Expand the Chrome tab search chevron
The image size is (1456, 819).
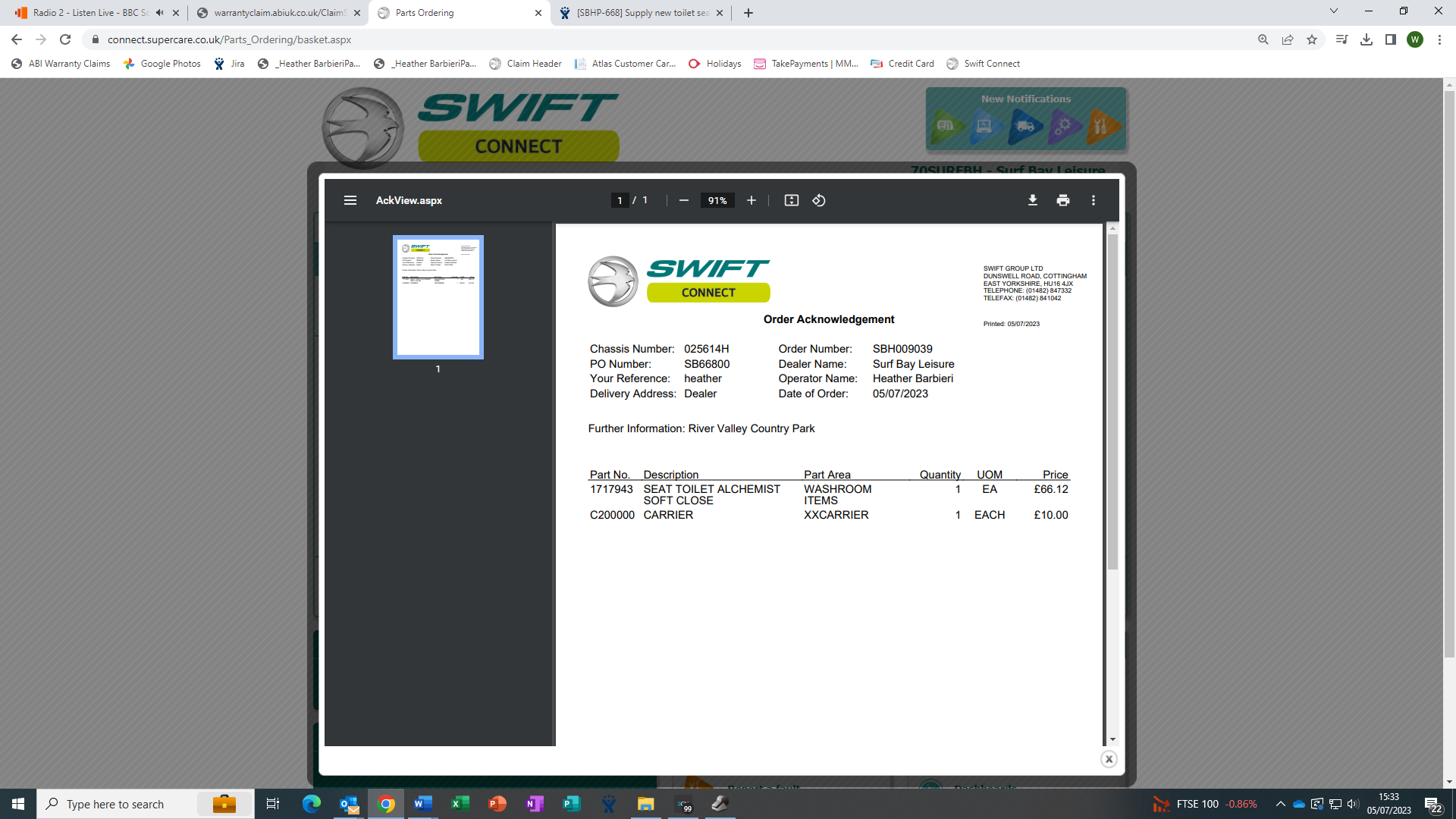1333,11
